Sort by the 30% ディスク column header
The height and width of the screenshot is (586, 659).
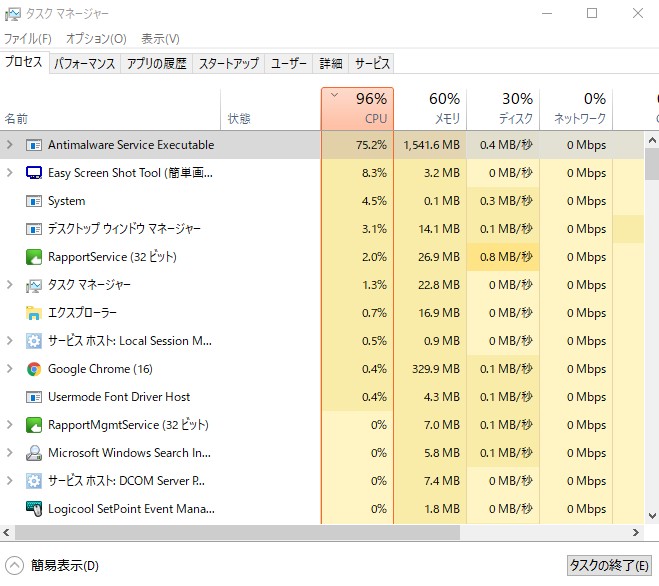(503, 109)
